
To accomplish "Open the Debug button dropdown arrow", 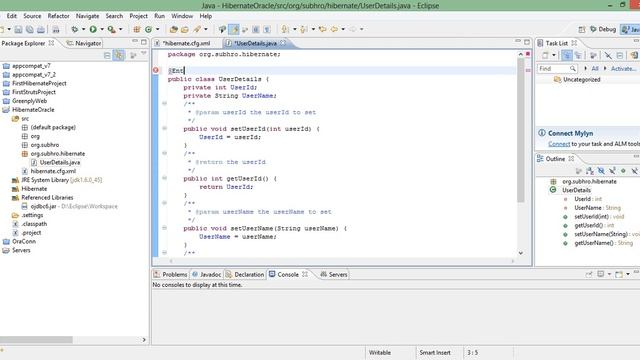I will [83, 29].
